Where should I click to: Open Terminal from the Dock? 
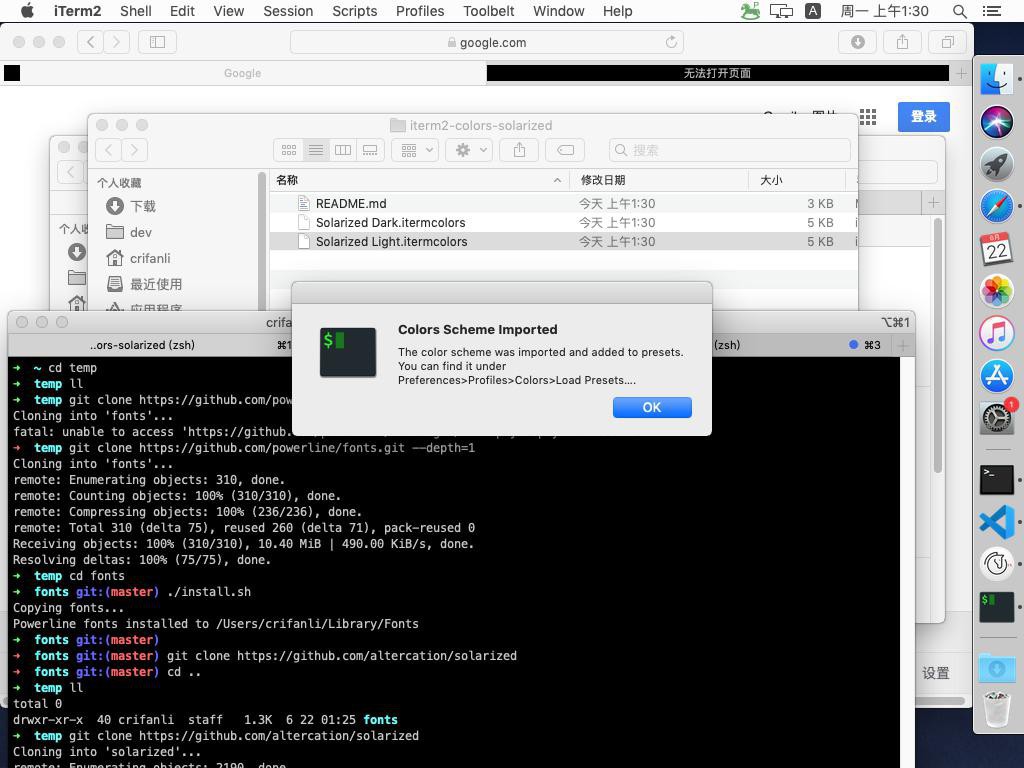point(997,480)
